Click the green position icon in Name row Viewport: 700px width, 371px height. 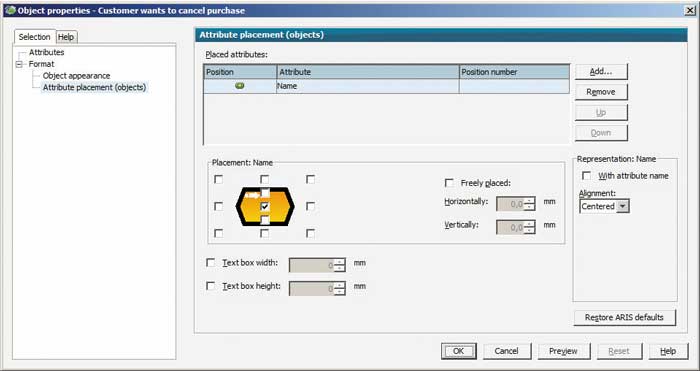[x=240, y=86]
